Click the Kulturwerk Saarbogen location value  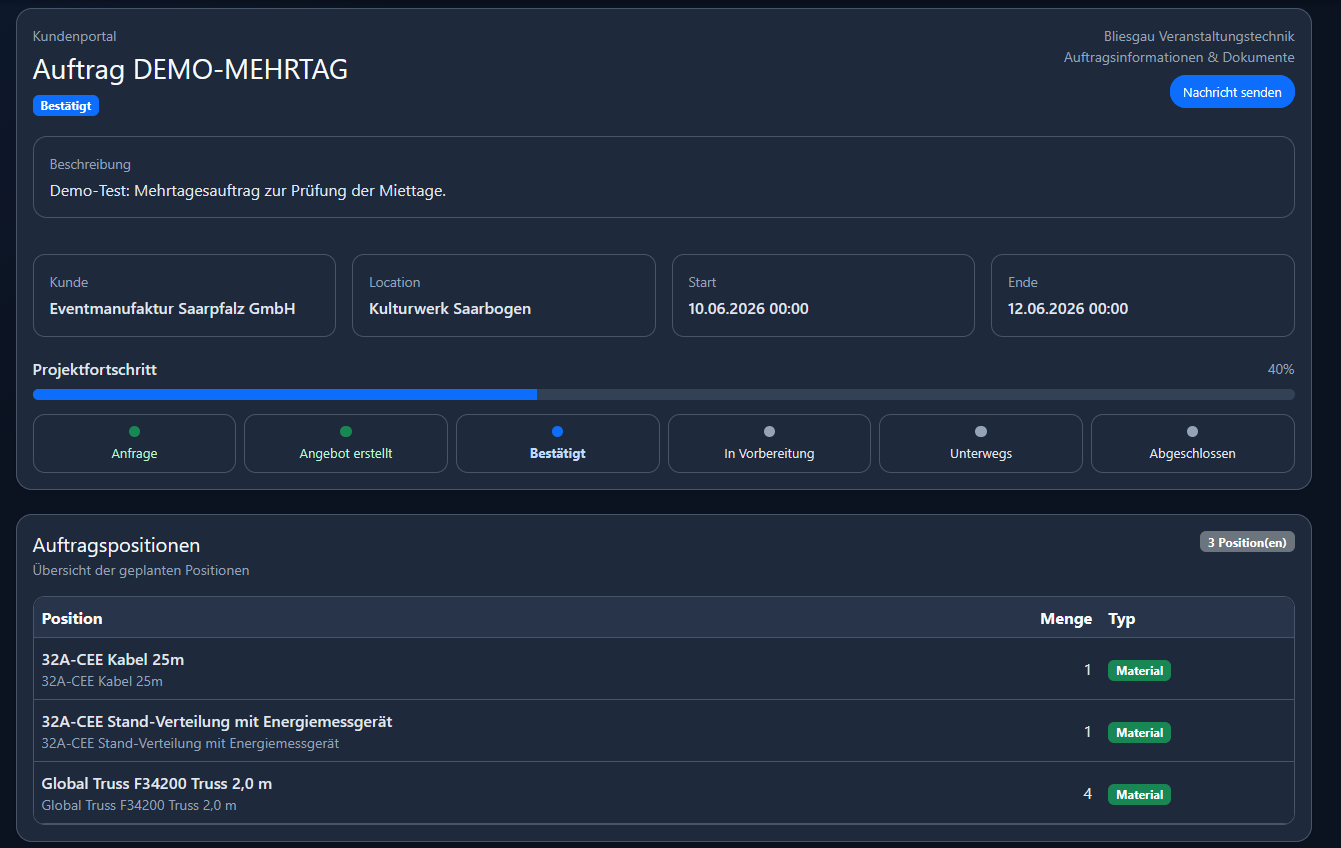450,309
